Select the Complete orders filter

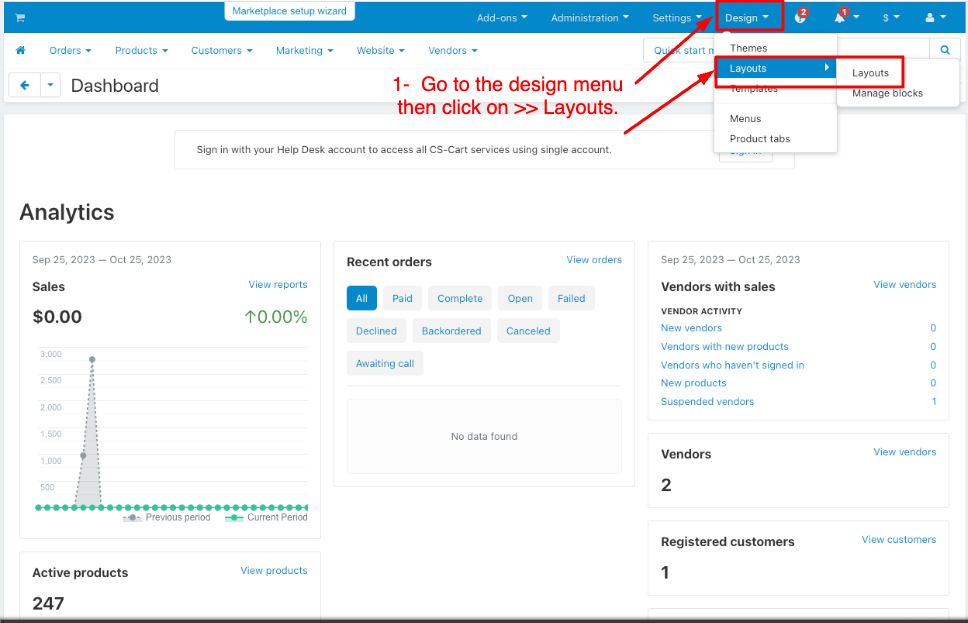tap(460, 298)
